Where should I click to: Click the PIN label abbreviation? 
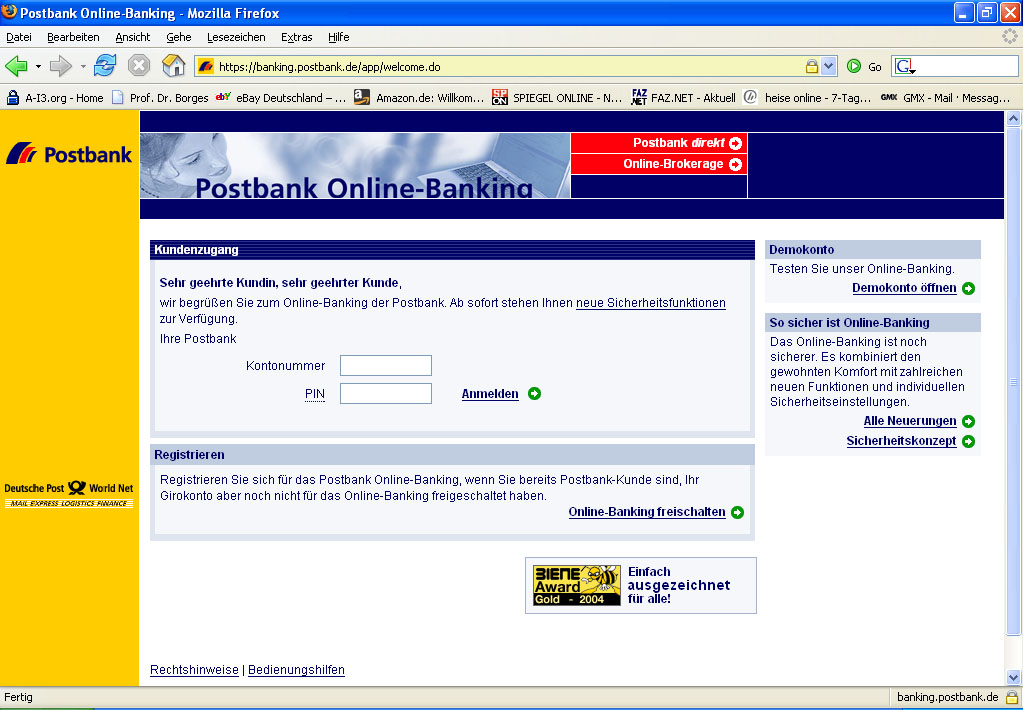(x=314, y=394)
